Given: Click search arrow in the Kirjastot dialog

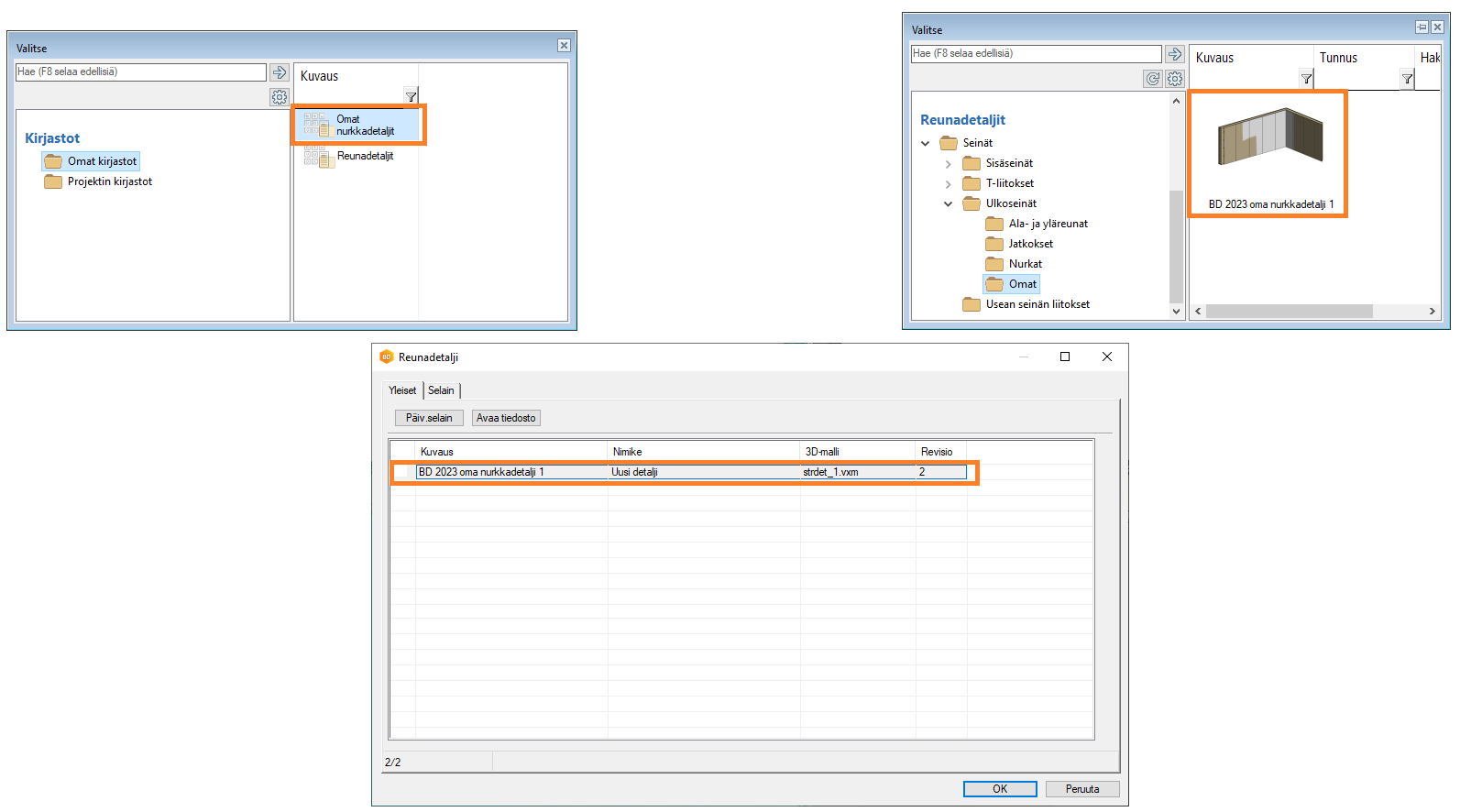Looking at the screenshot, I should pos(280,71).
